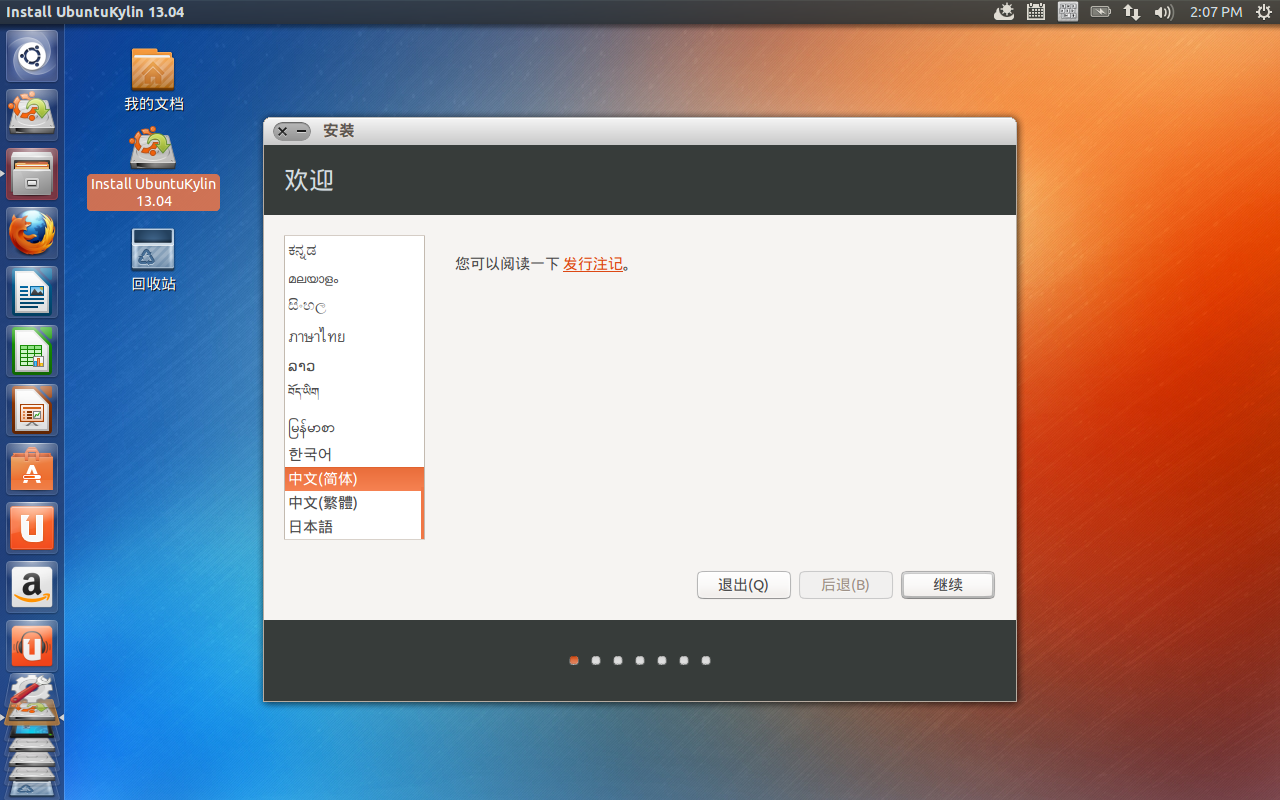
Task: Select ಕನ್ನಡ in the language list
Action: pyautogui.click(x=353, y=251)
